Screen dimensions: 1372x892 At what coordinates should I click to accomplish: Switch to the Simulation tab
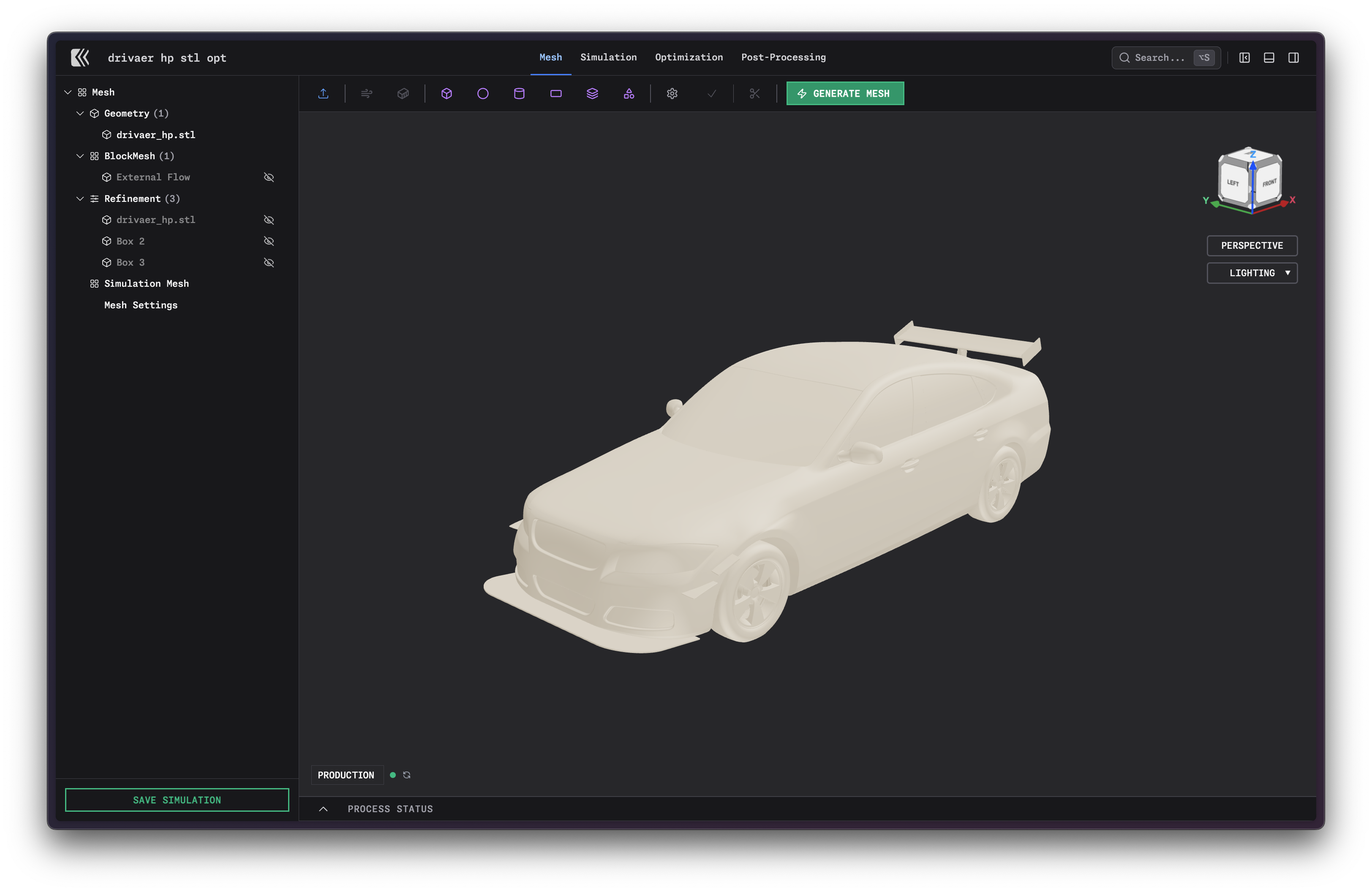click(x=608, y=57)
